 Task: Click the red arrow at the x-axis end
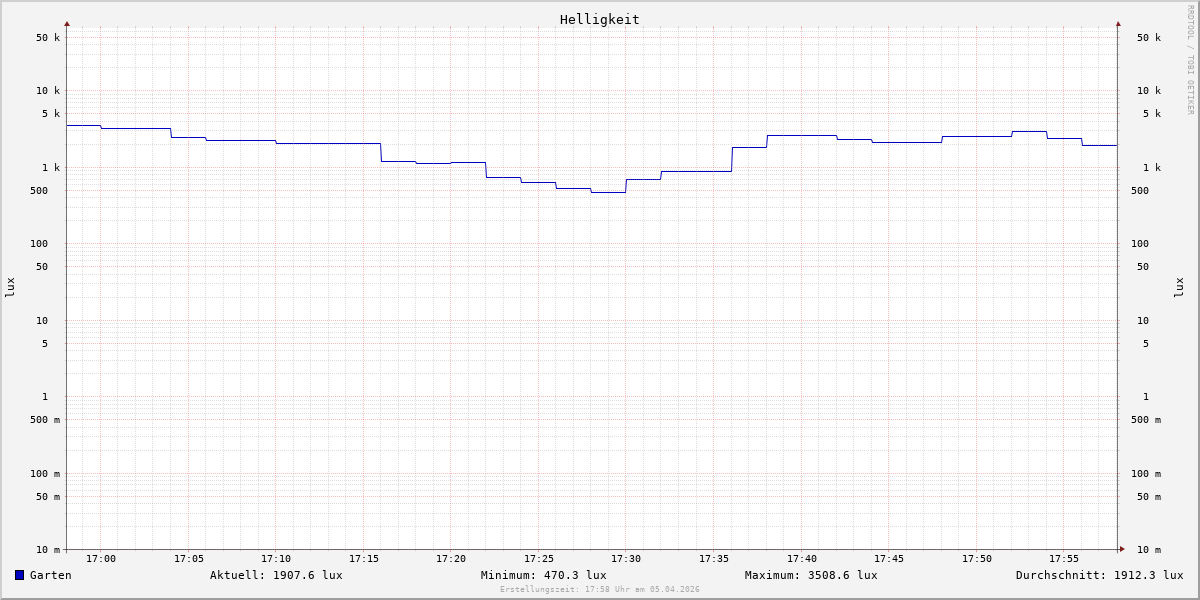click(x=1122, y=549)
